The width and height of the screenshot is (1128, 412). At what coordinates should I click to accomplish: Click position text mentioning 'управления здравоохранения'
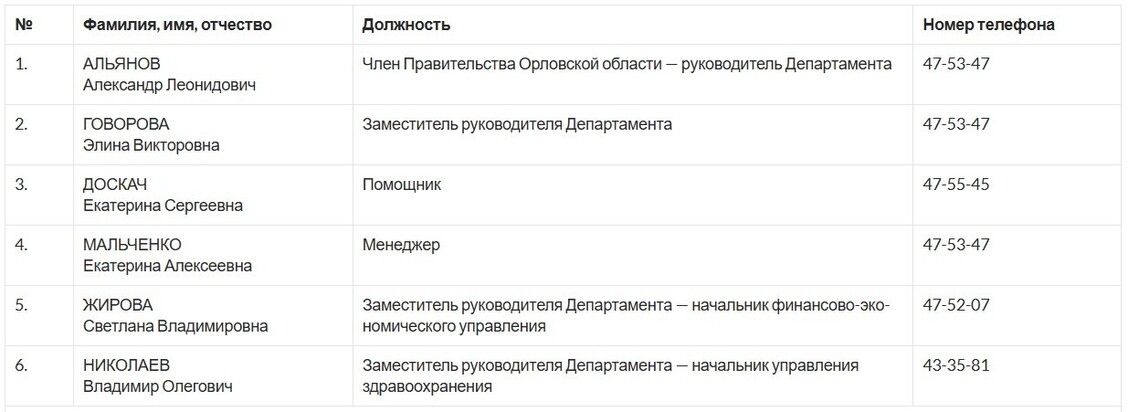click(x=610, y=376)
